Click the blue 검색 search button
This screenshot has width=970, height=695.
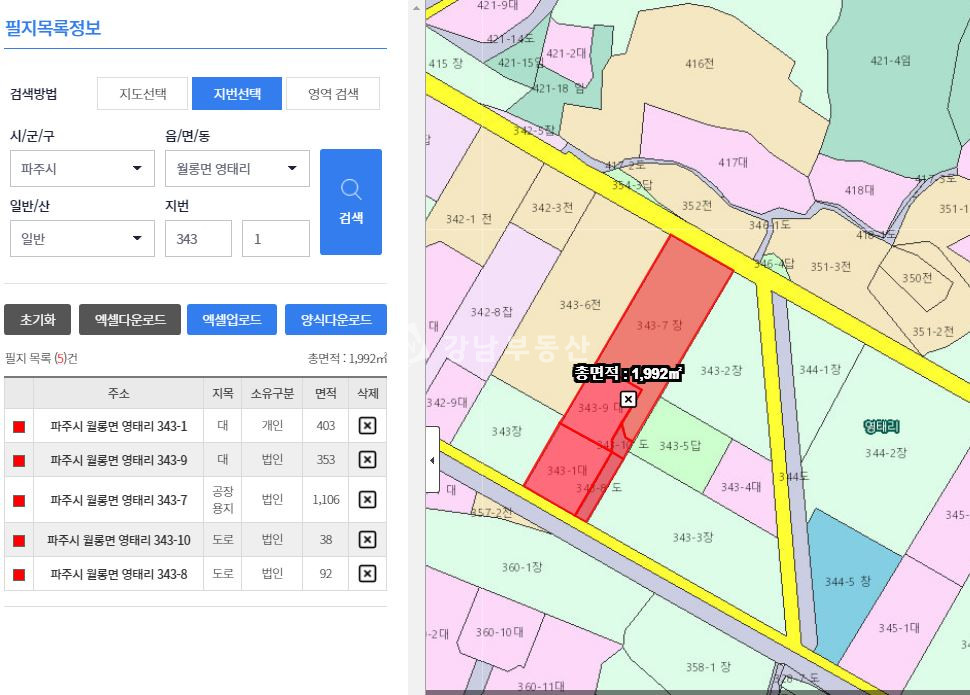[351, 202]
